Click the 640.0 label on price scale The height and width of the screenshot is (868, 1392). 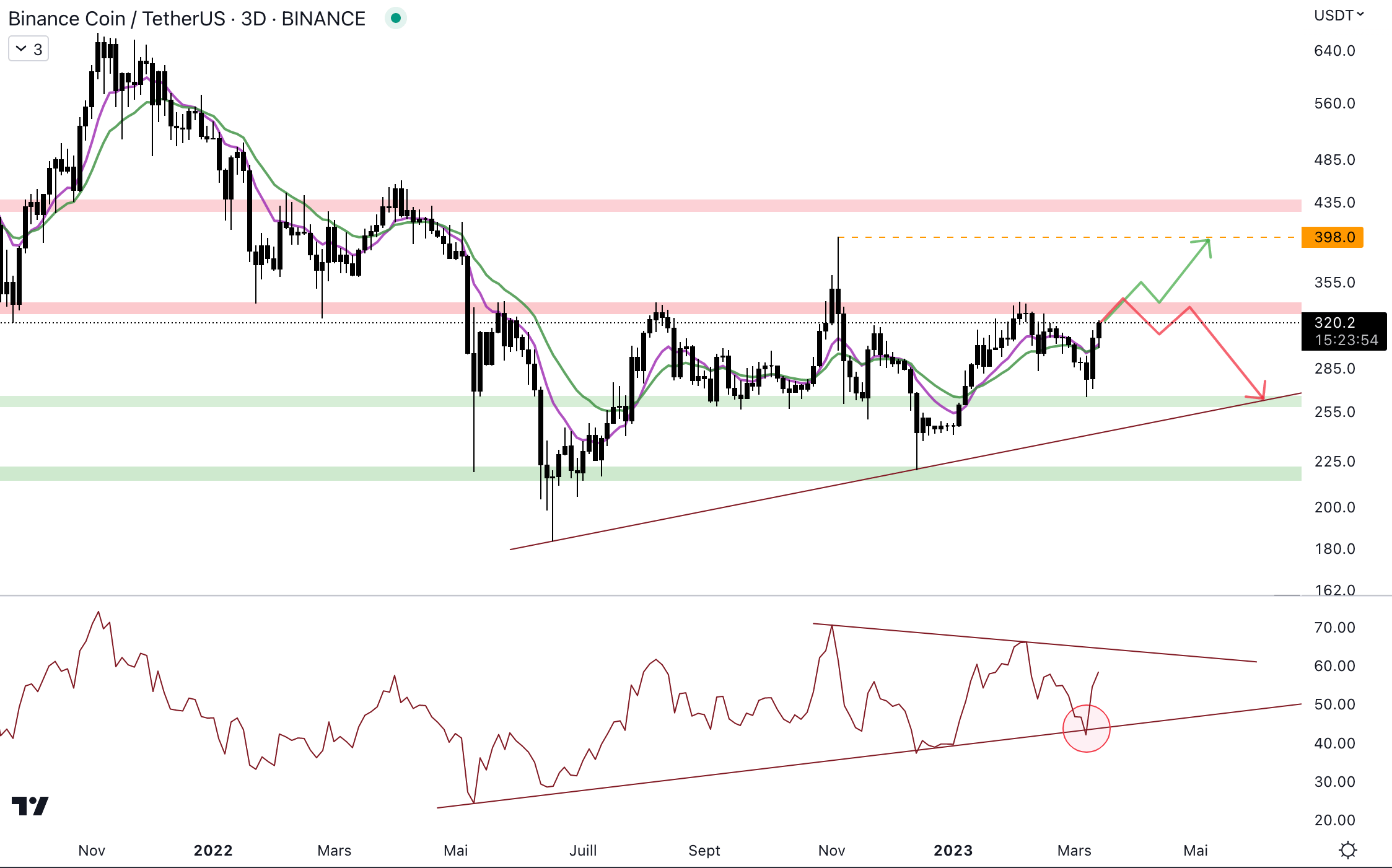pyautogui.click(x=1334, y=51)
